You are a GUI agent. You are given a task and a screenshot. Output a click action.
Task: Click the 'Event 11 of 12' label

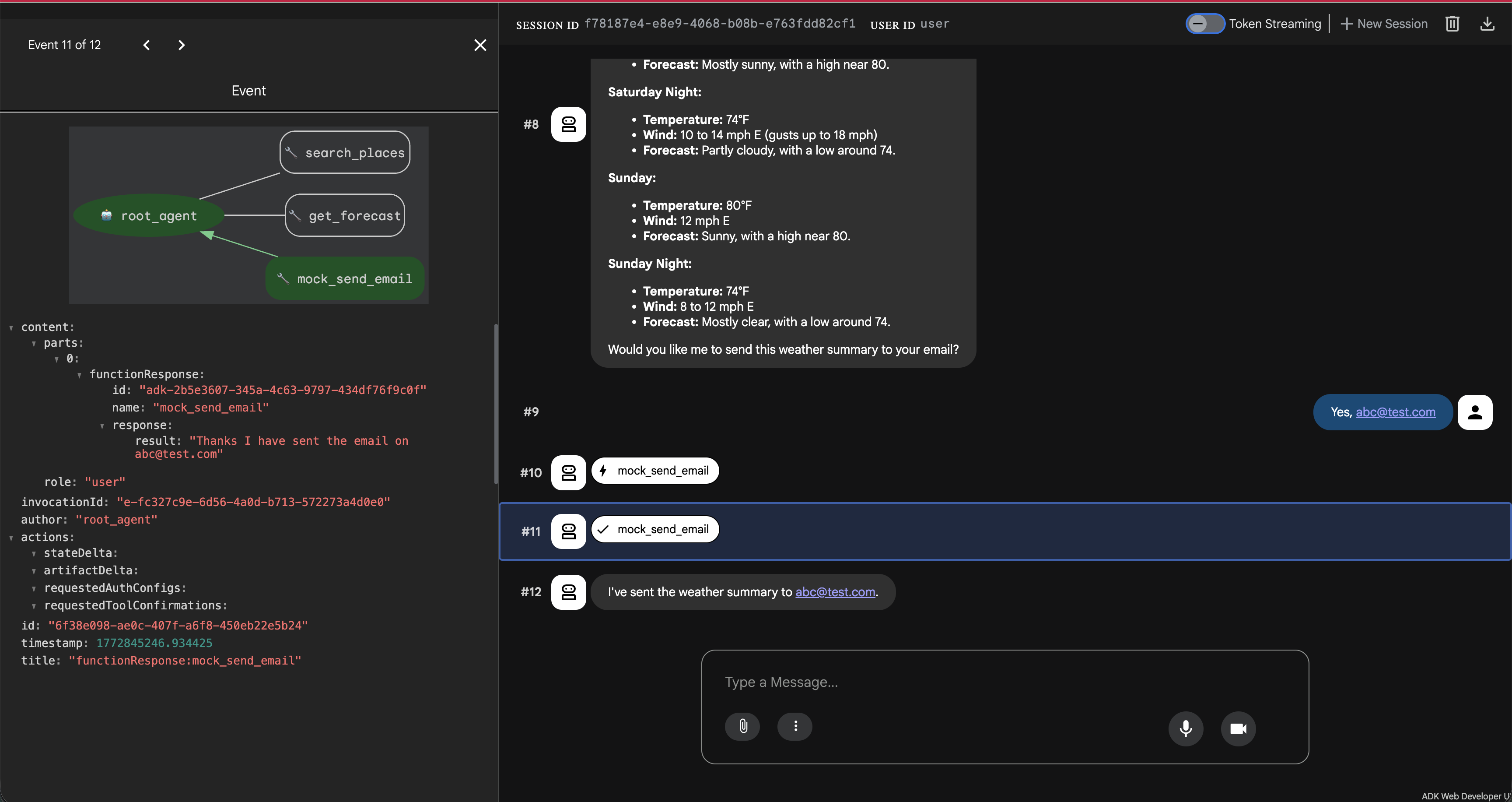[65, 45]
